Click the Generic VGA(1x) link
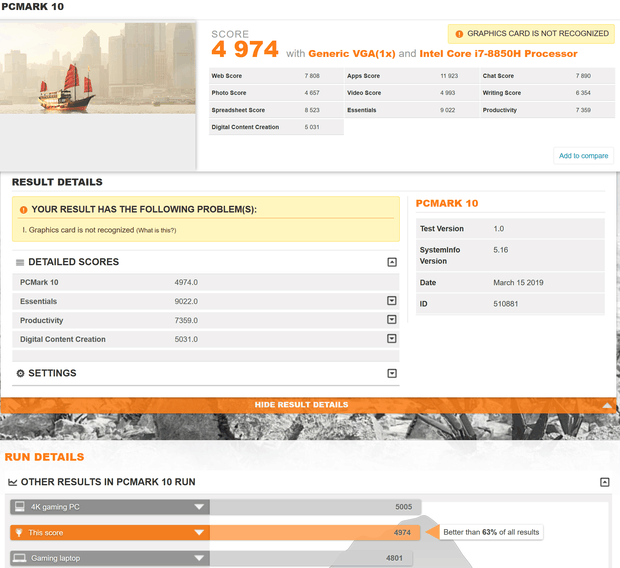This screenshot has width=620, height=568. [352, 54]
